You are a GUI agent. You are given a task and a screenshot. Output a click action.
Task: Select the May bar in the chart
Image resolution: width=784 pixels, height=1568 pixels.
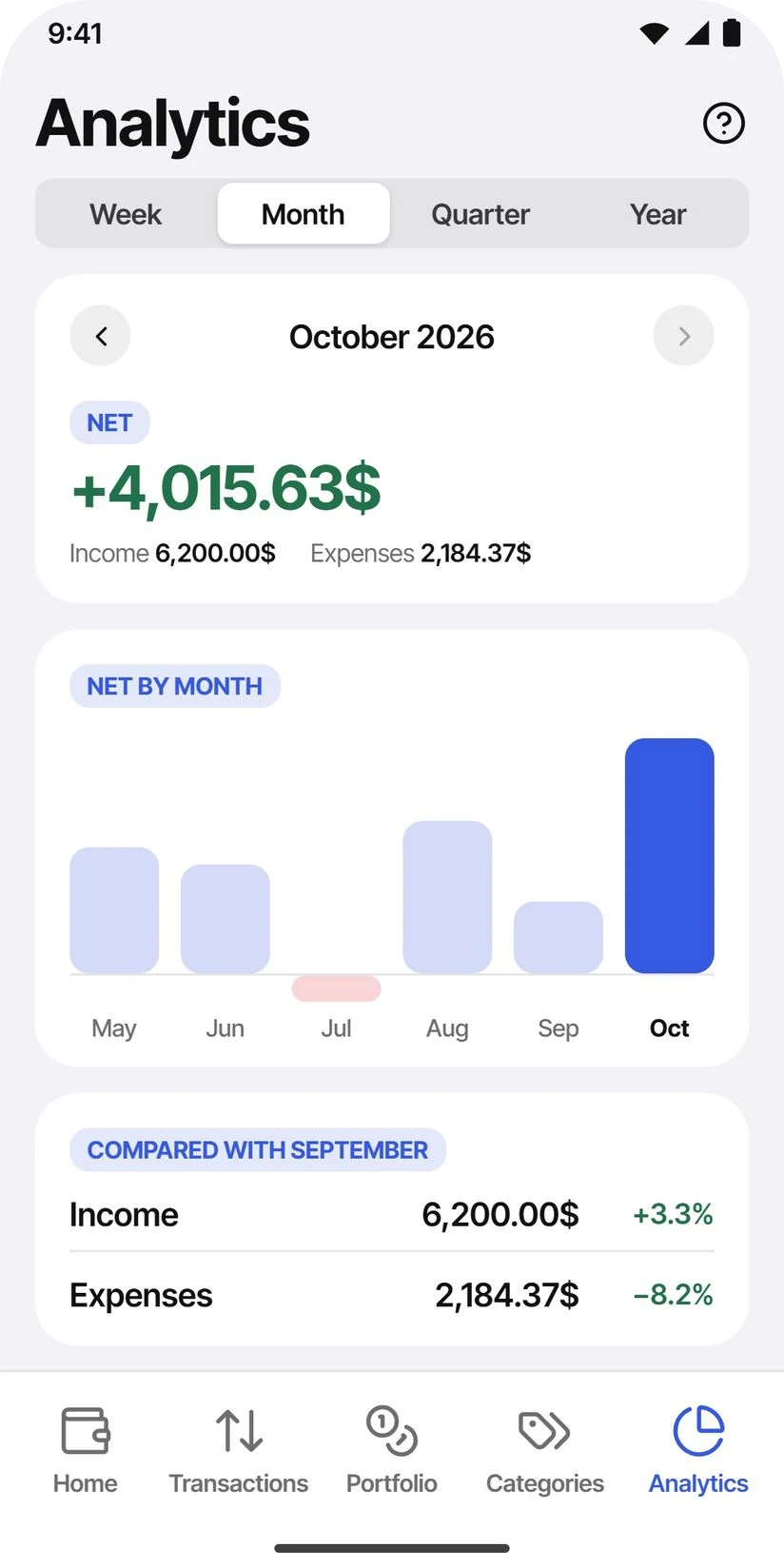pyautogui.click(x=114, y=910)
